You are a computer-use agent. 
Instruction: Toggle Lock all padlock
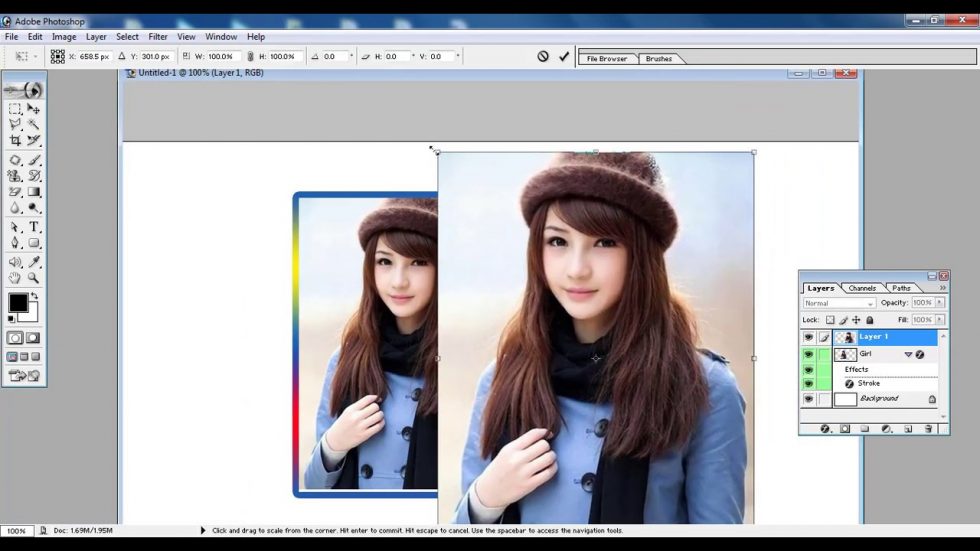[869, 320]
